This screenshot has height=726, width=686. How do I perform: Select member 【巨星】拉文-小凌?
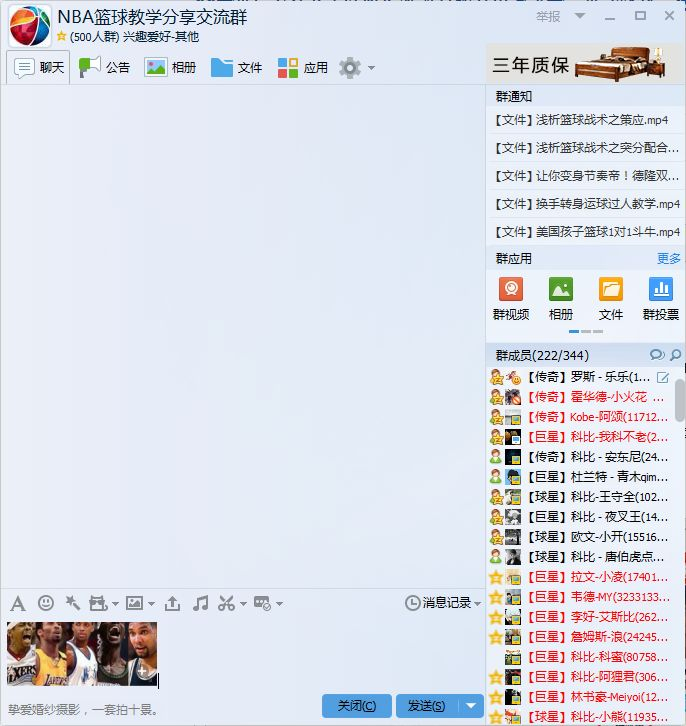(x=581, y=577)
